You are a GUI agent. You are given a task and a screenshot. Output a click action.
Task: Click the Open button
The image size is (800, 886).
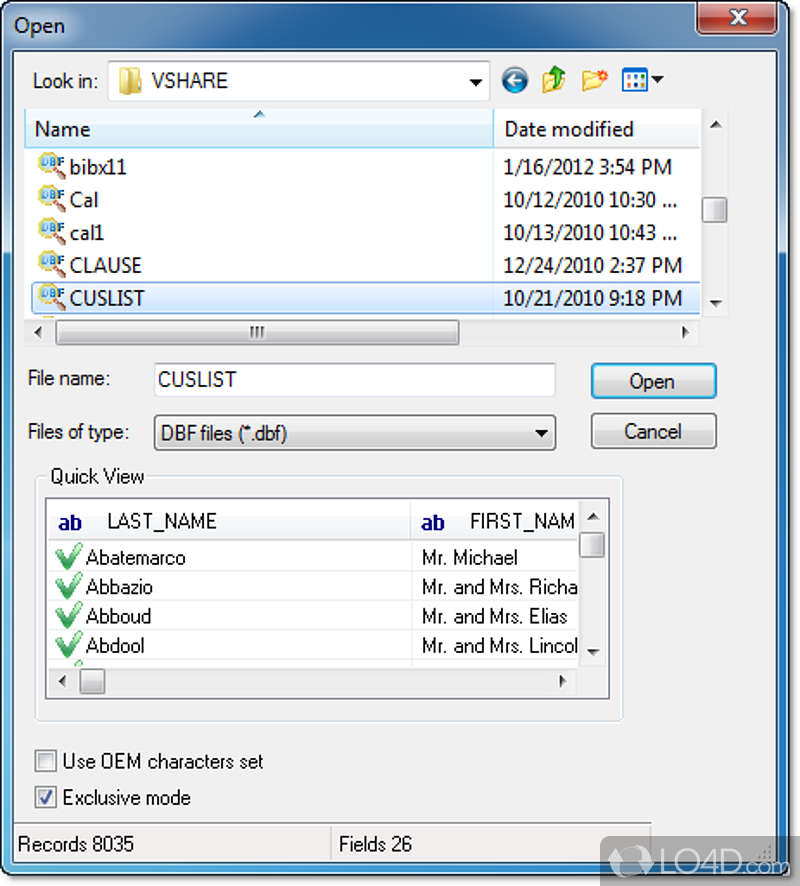pos(654,381)
